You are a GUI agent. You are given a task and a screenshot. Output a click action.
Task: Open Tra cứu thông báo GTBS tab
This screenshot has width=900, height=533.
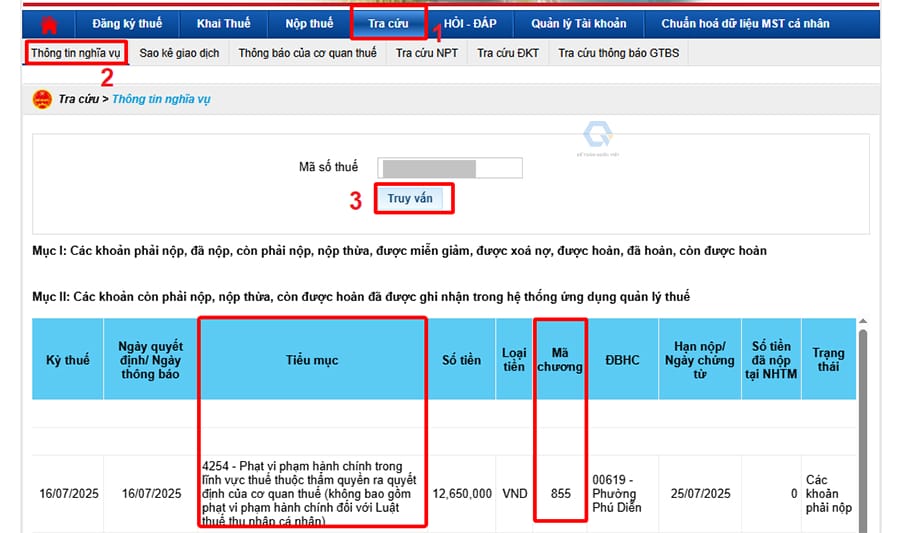pos(618,53)
